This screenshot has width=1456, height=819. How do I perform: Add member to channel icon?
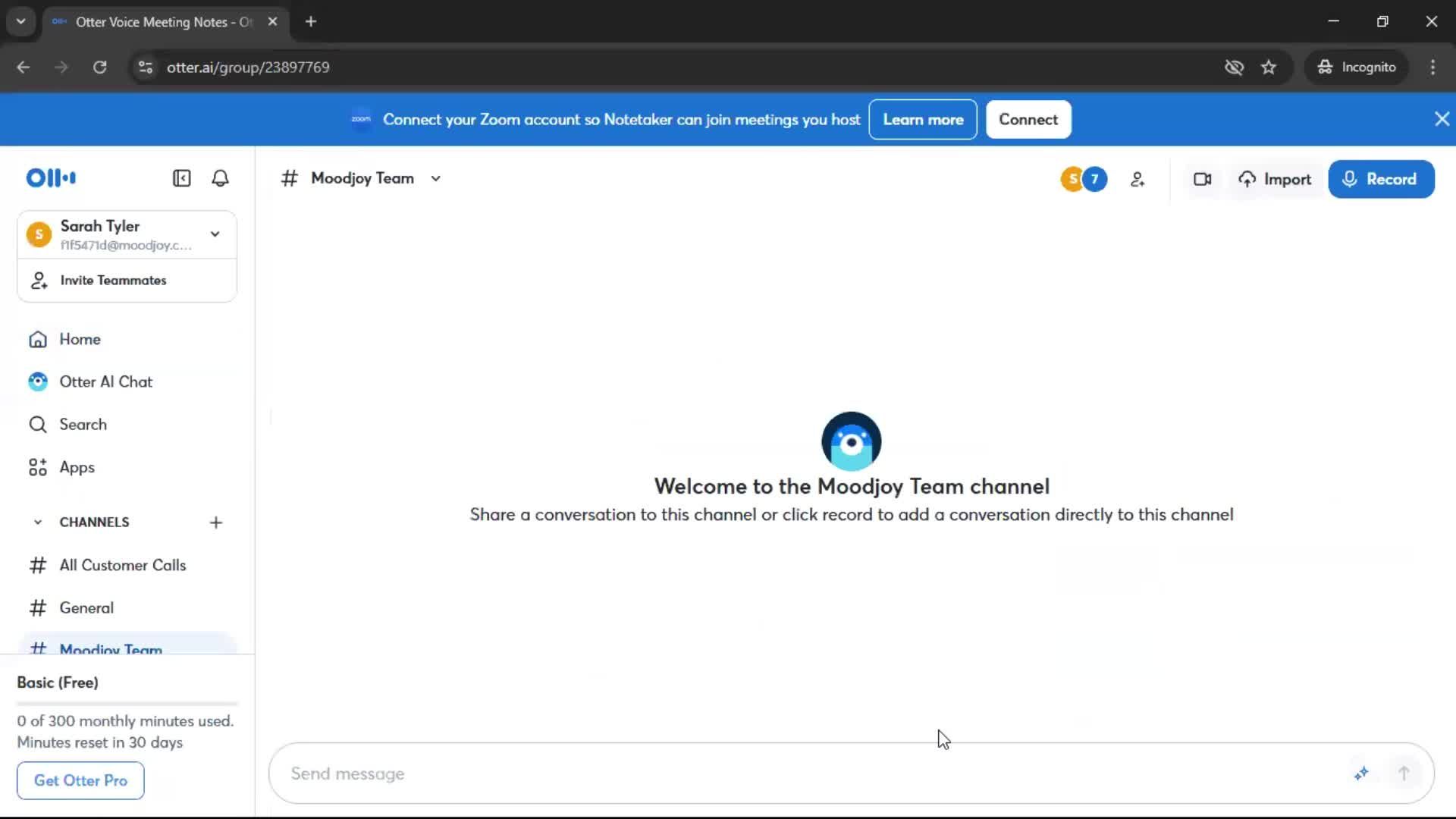(x=1137, y=180)
